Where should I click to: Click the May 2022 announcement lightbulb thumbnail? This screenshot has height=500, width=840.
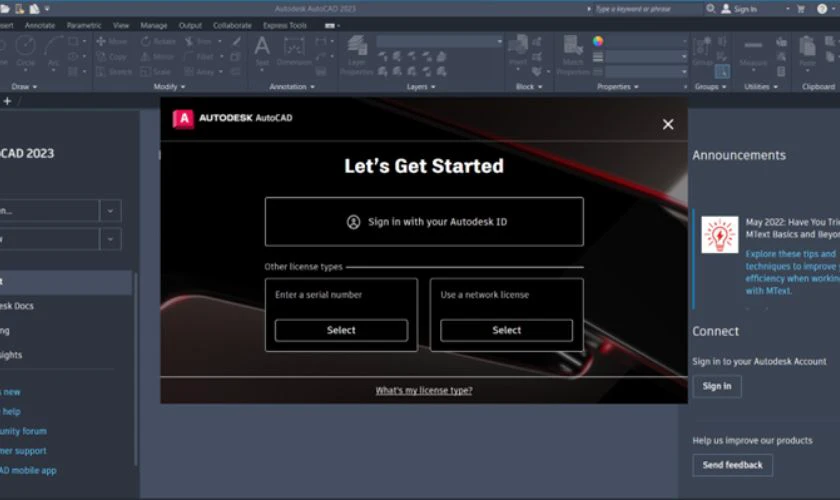(719, 235)
